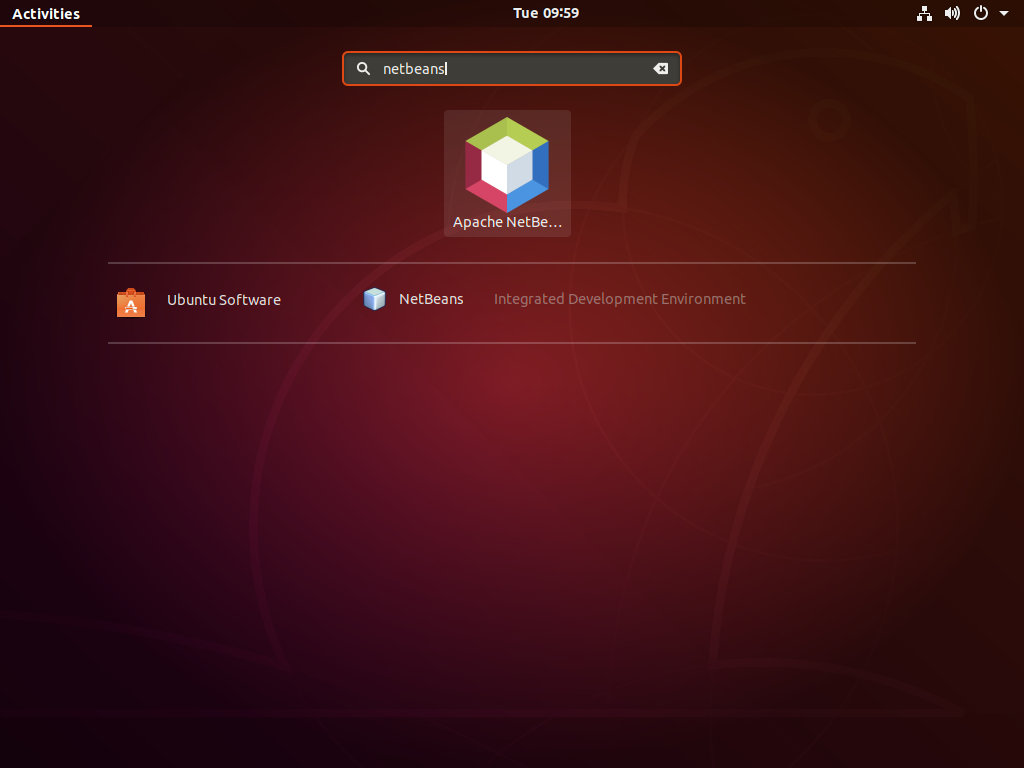Open the volume speaker icon
1024x768 pixels.
click(952, 13)
